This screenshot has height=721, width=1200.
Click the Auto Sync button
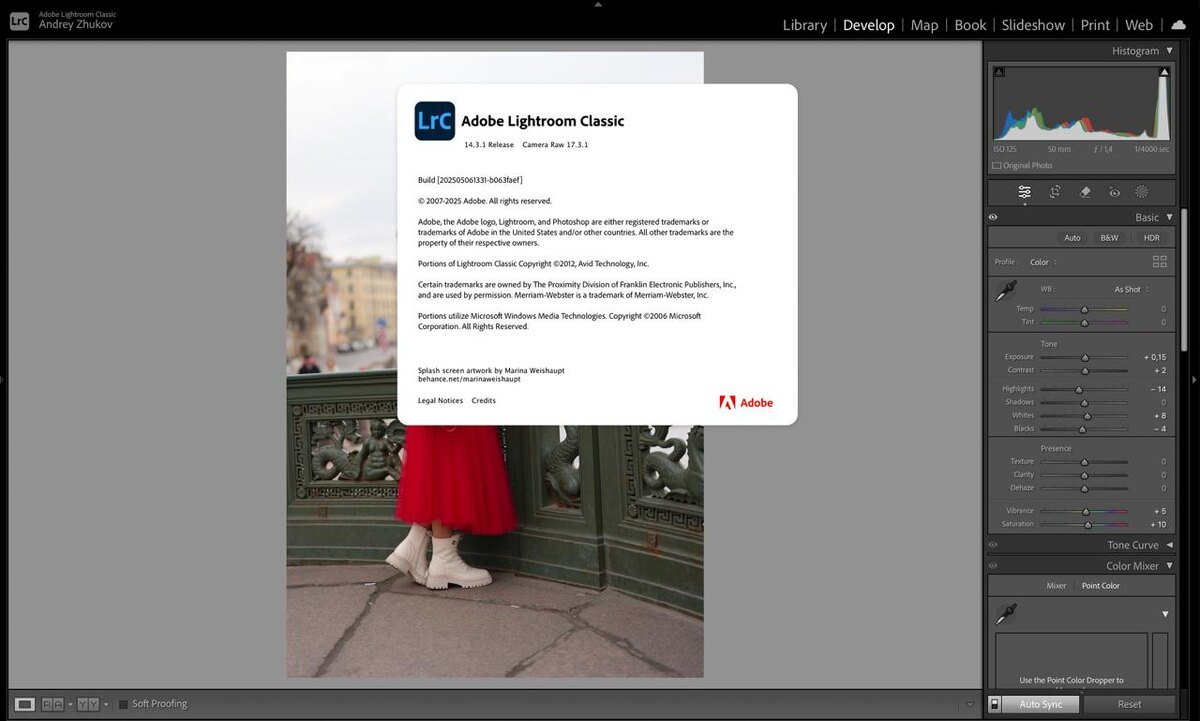click(x=1041, y=704)
